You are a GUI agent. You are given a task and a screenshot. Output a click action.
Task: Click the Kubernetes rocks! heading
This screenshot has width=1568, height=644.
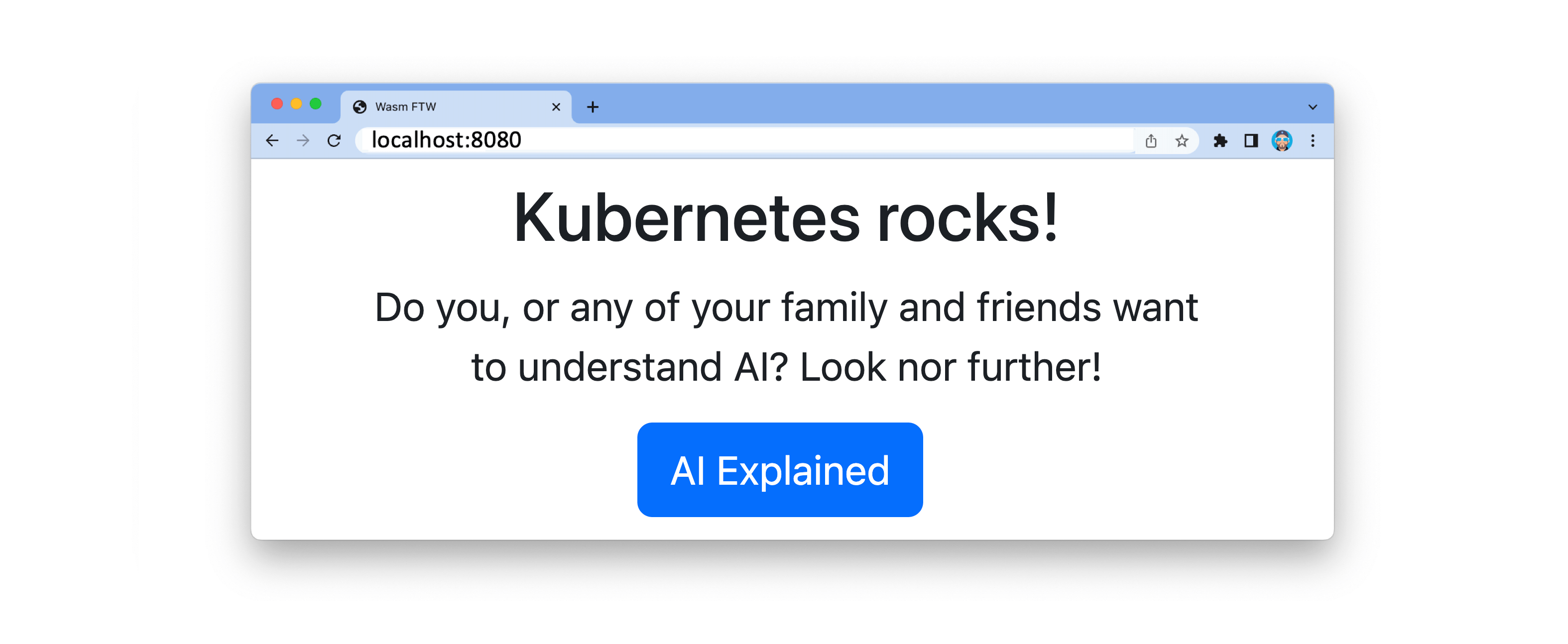(x=785, y=217)
